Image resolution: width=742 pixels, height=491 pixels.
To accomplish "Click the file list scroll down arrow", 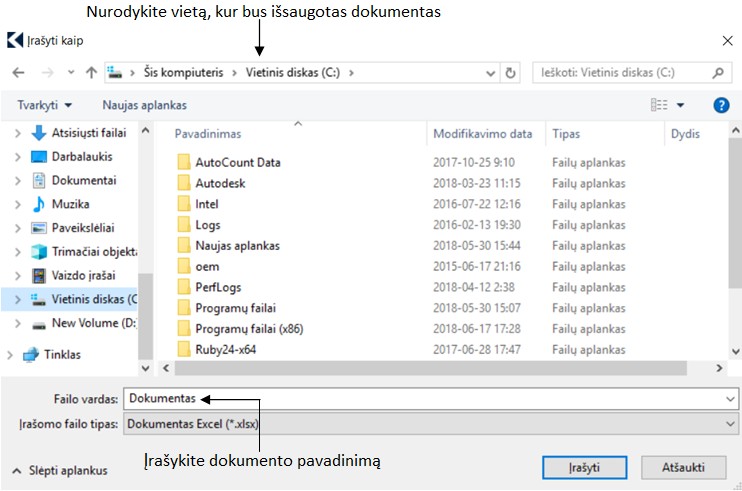I will click(735, 351).
